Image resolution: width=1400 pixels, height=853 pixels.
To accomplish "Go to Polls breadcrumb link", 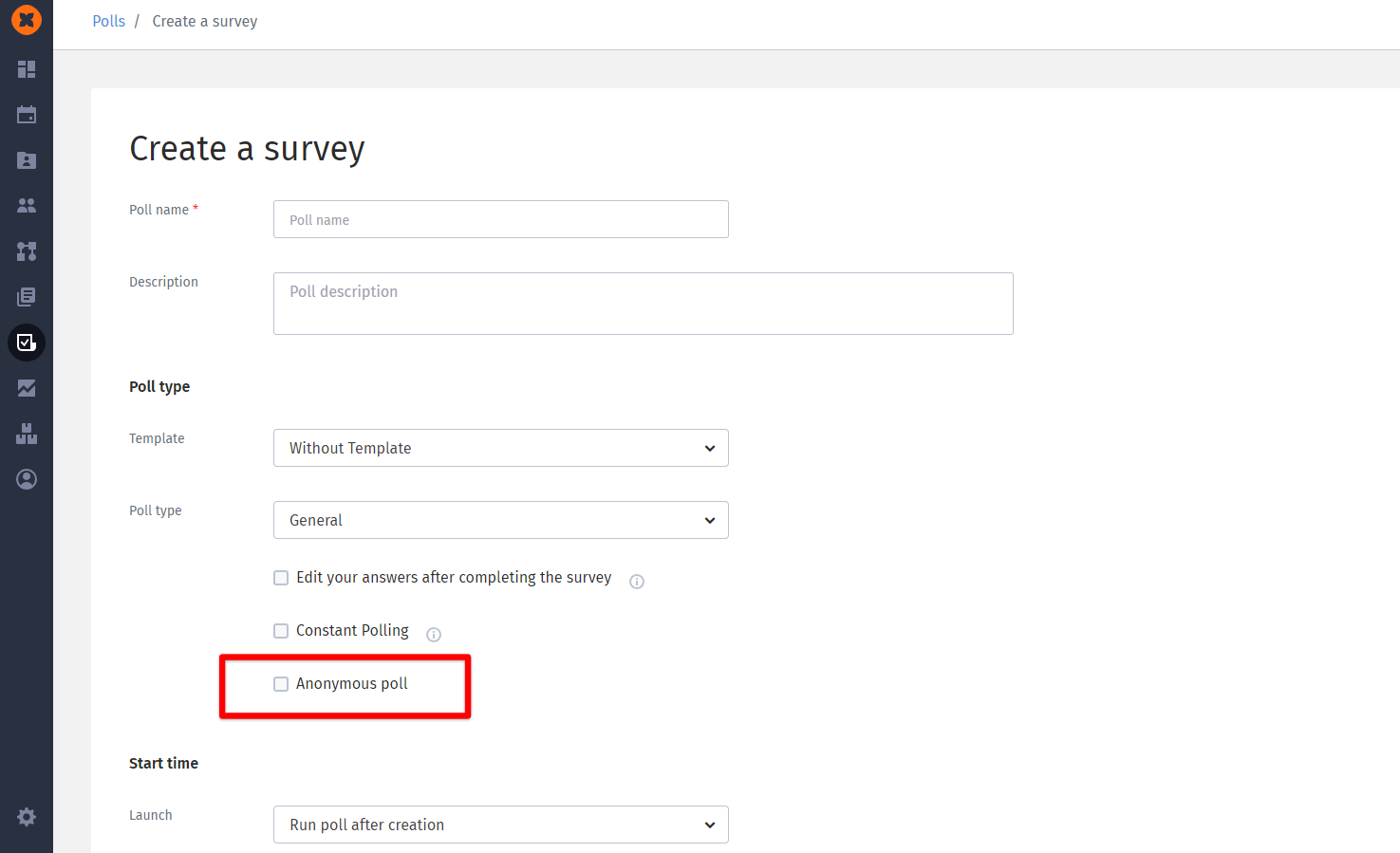I will (x=109, y=21).
